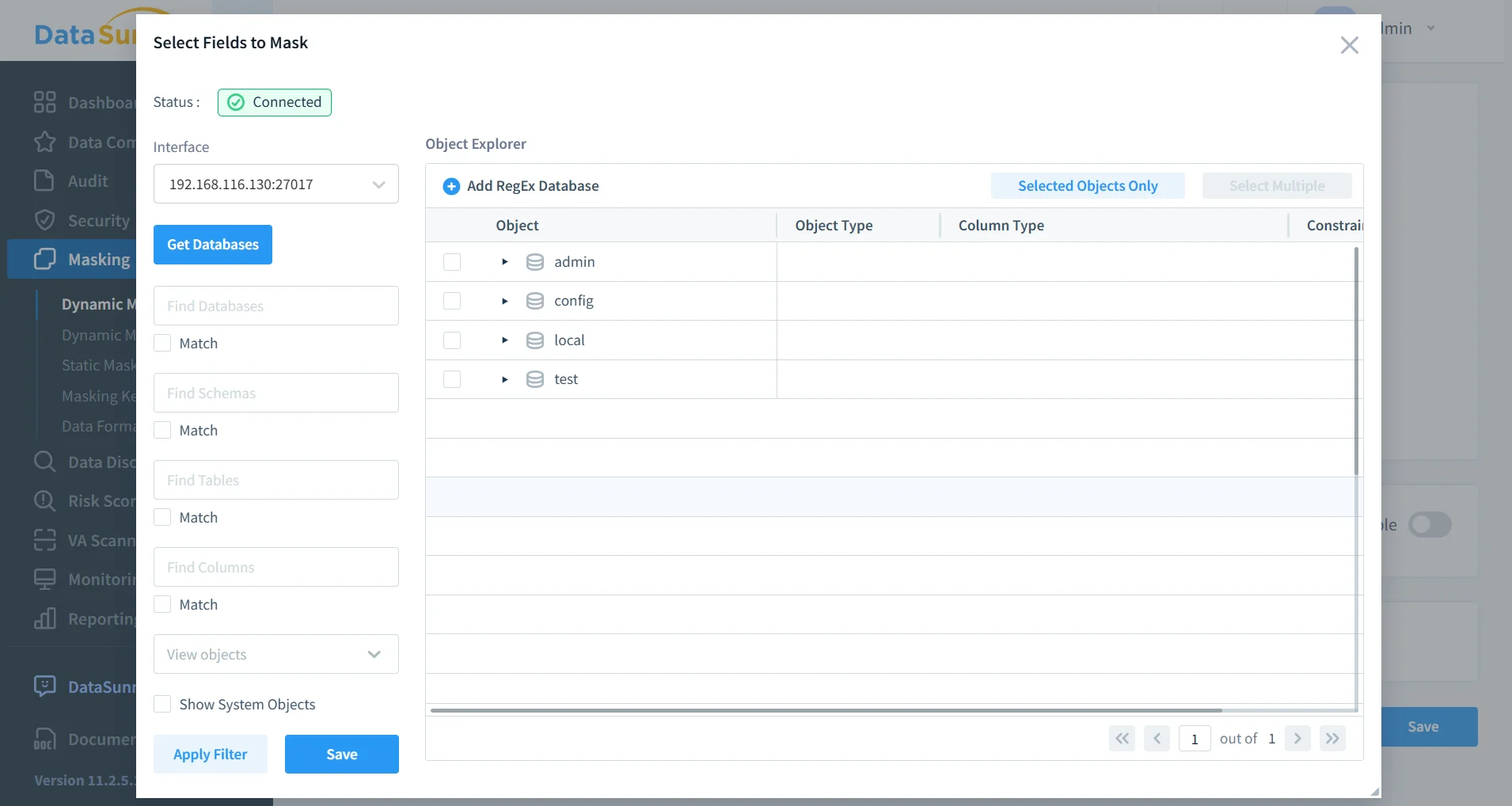Open Data Discovery magnifier icon

pos(45,461)
